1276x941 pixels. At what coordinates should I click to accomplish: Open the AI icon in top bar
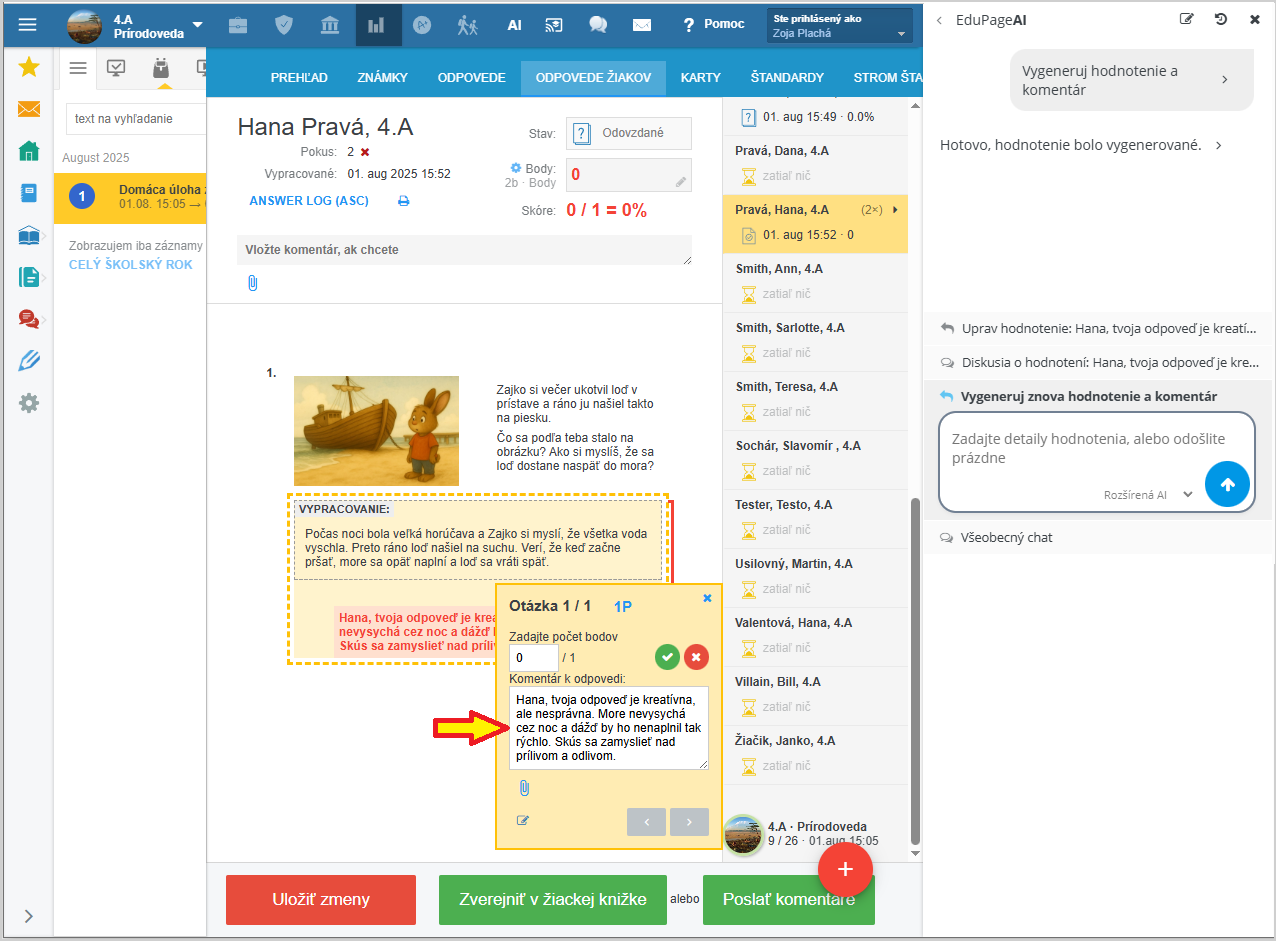pyautogui.click(x=514, y=25)
